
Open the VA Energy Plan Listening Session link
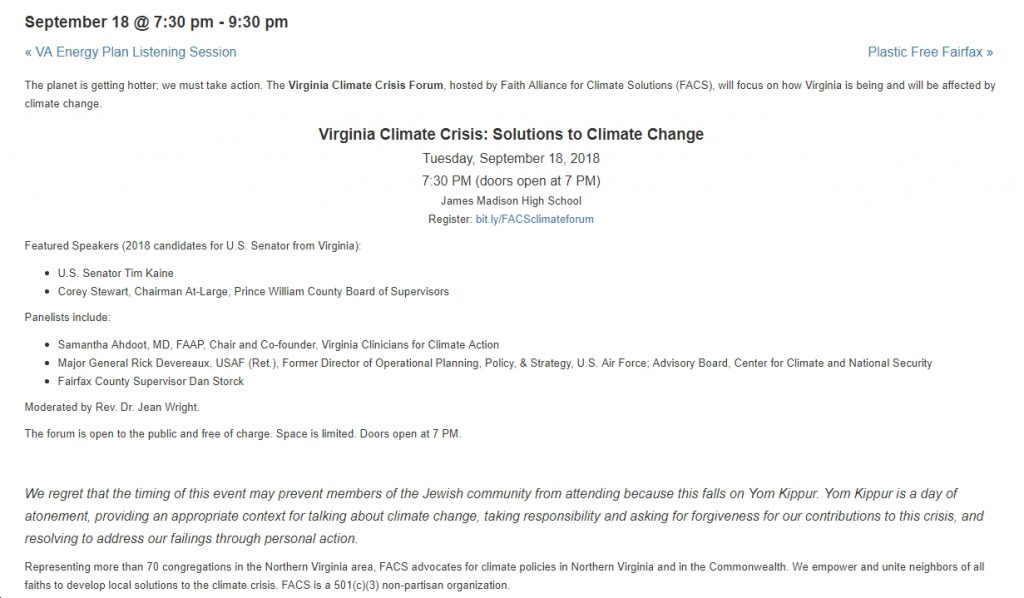point(131,52)
